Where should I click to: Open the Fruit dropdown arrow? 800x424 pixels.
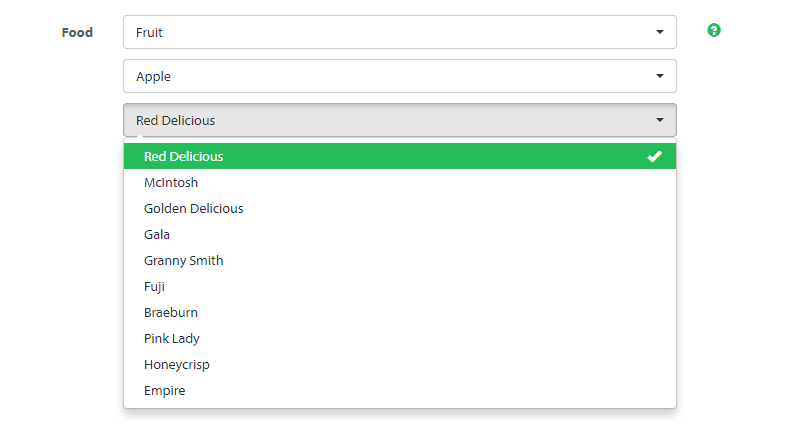click(x=660, y=32)
